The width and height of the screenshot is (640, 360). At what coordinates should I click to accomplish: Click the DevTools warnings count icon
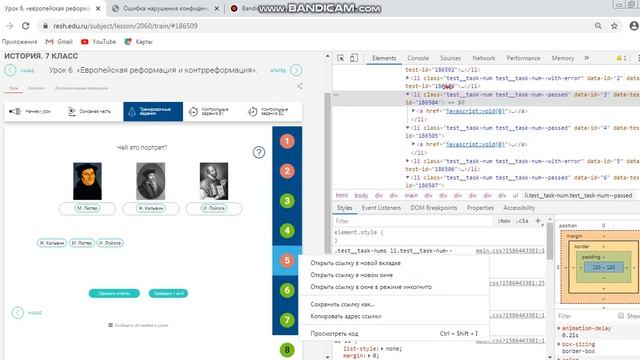[621, 58]
